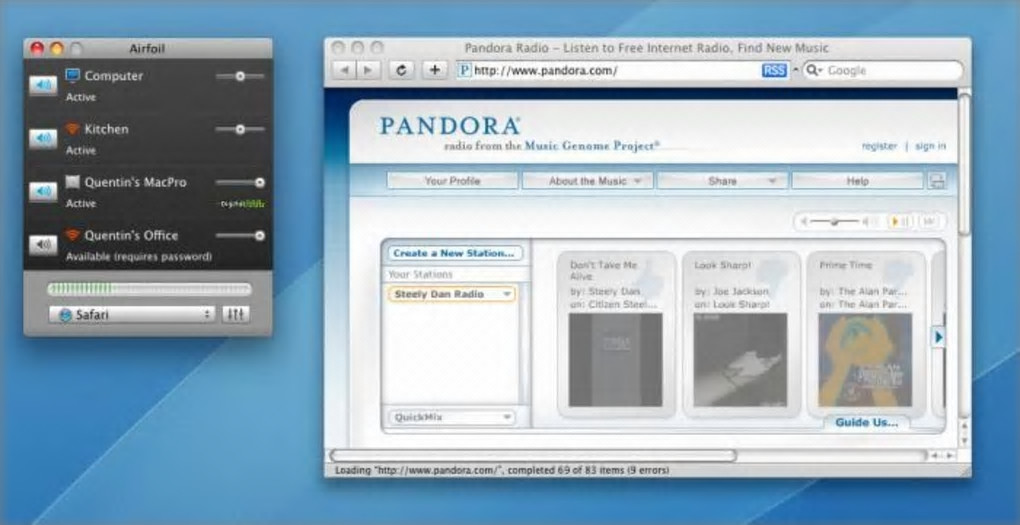Enable Quentin's Office speaker button
This screenshot has height=525, width=1020.
(x=43, y=245)
